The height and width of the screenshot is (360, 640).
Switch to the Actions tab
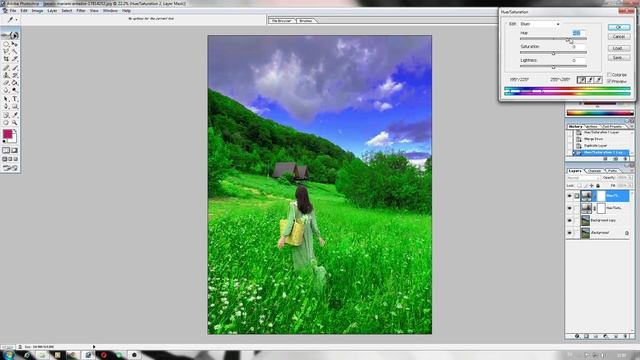click(x=591, y=127)
